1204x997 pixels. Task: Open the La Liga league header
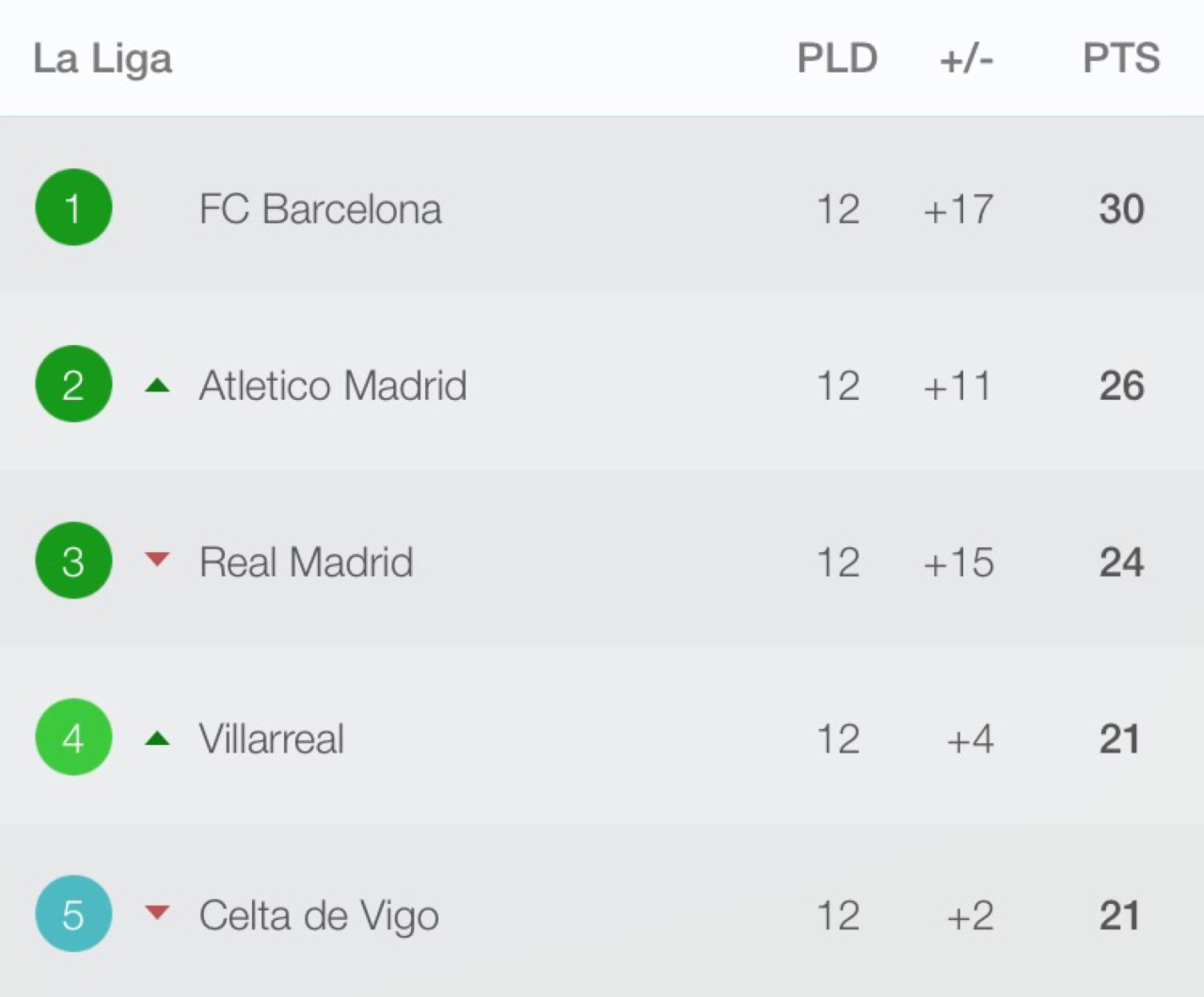(103, 58)
